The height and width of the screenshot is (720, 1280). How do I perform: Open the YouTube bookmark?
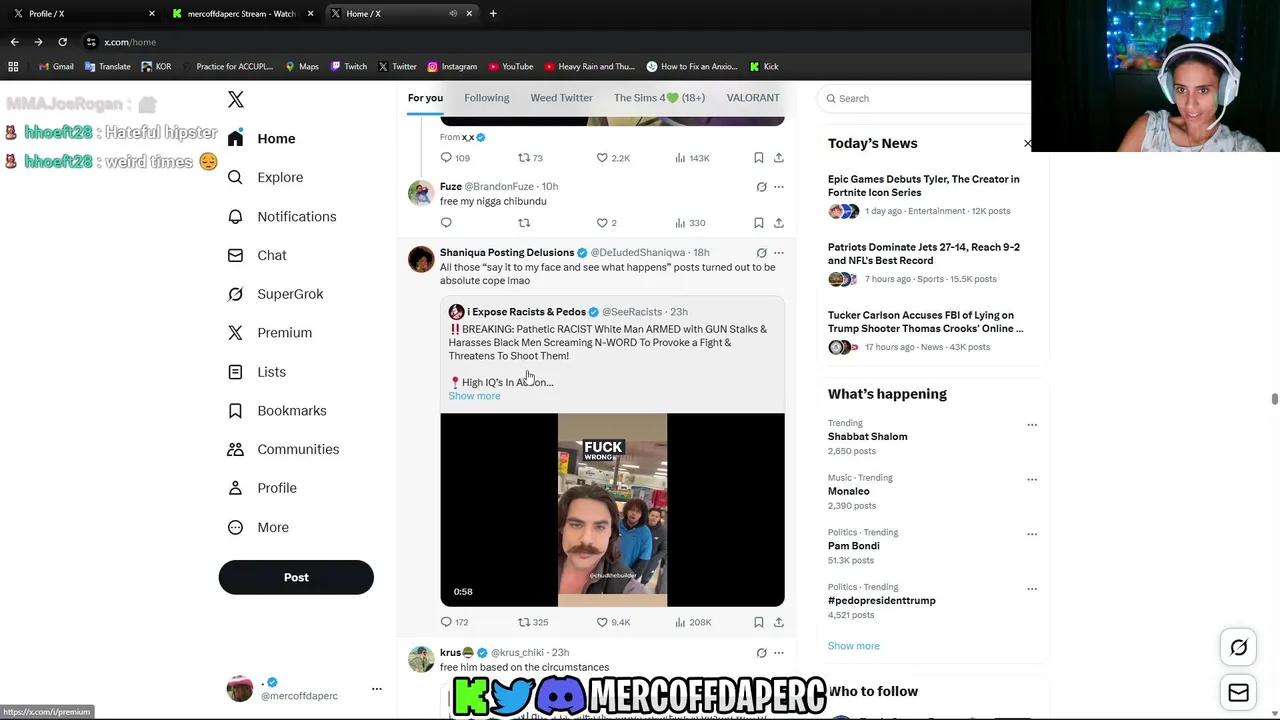click(509, 67)
